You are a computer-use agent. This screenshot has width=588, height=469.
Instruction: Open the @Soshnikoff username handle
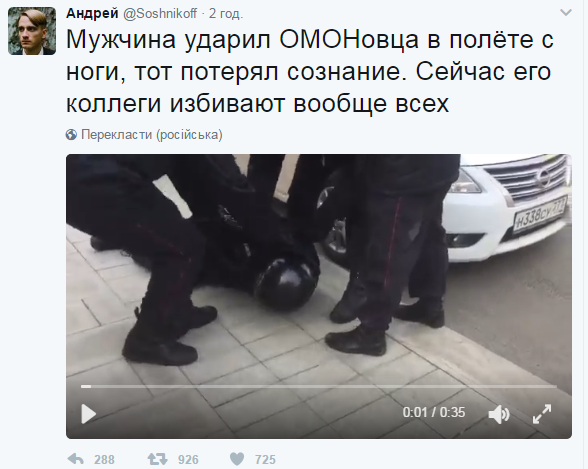160,13
